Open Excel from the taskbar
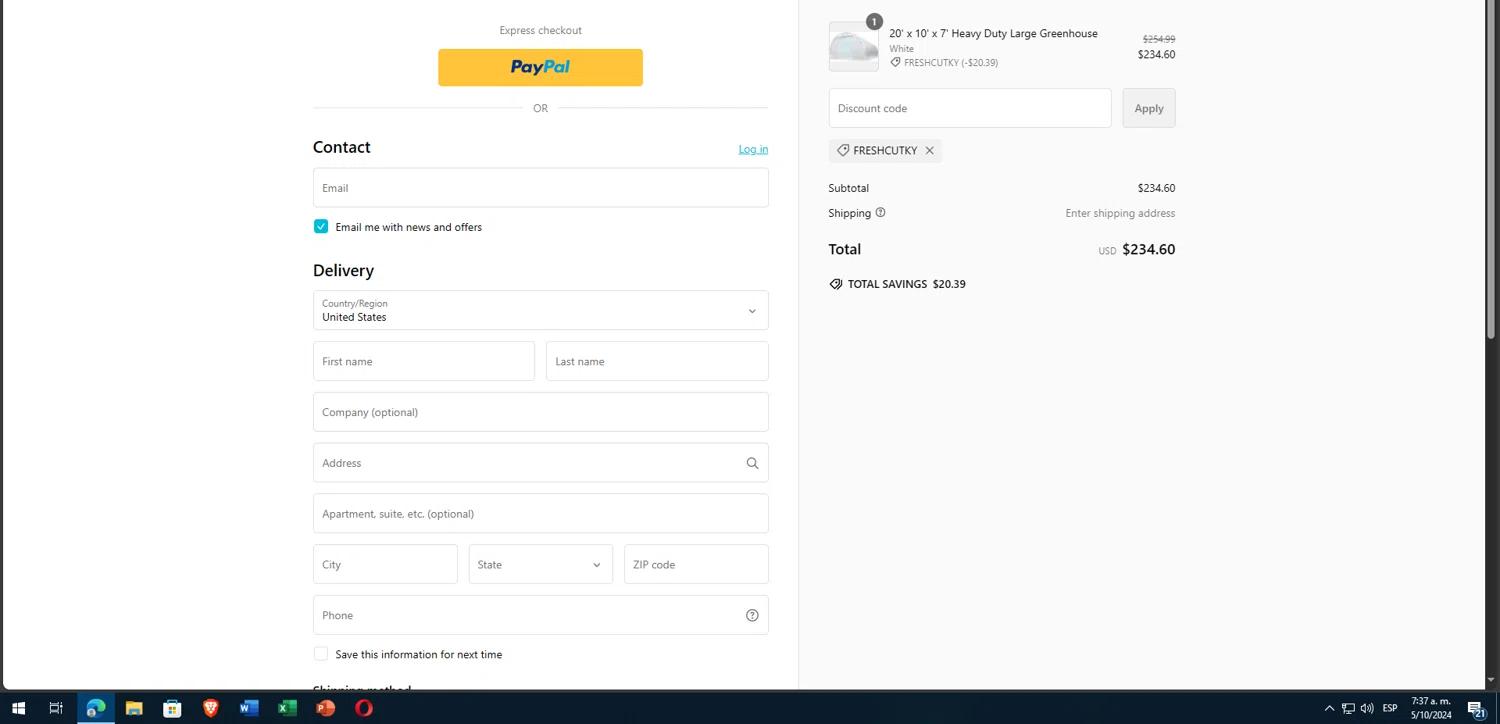This screenshot has height=724, width=1500. tap(287, 708)
